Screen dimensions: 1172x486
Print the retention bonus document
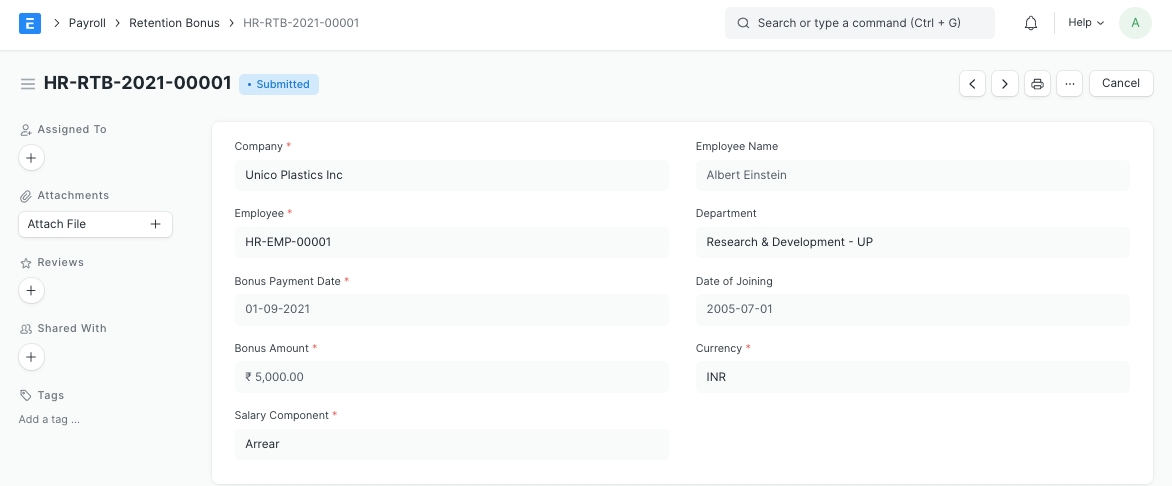[x=1037, y=84]
